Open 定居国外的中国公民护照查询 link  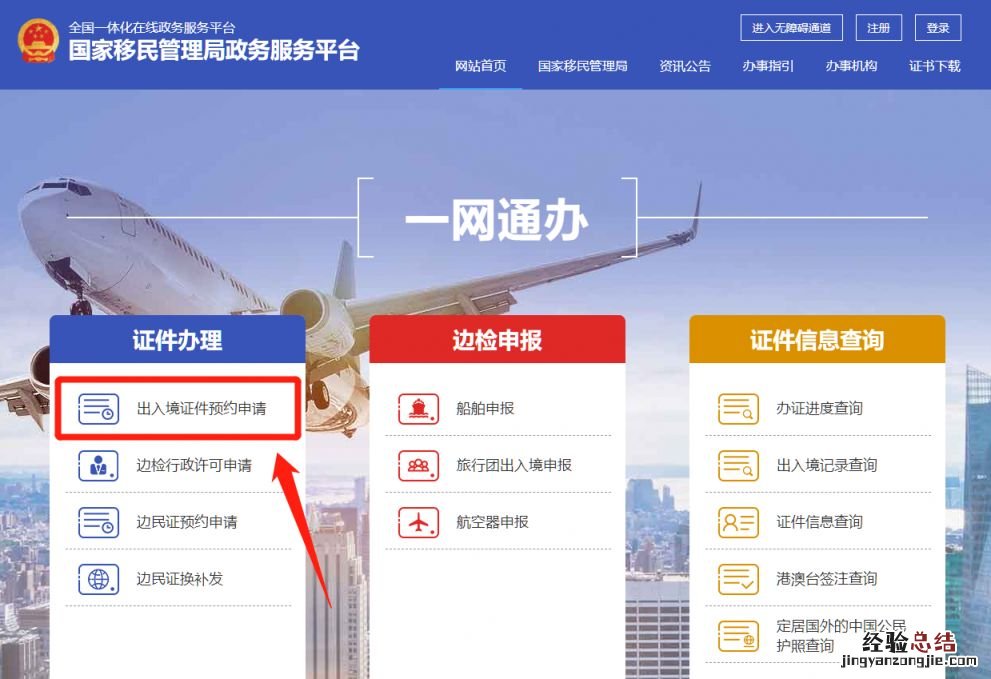pyautogui.click(x=841, y=636)
